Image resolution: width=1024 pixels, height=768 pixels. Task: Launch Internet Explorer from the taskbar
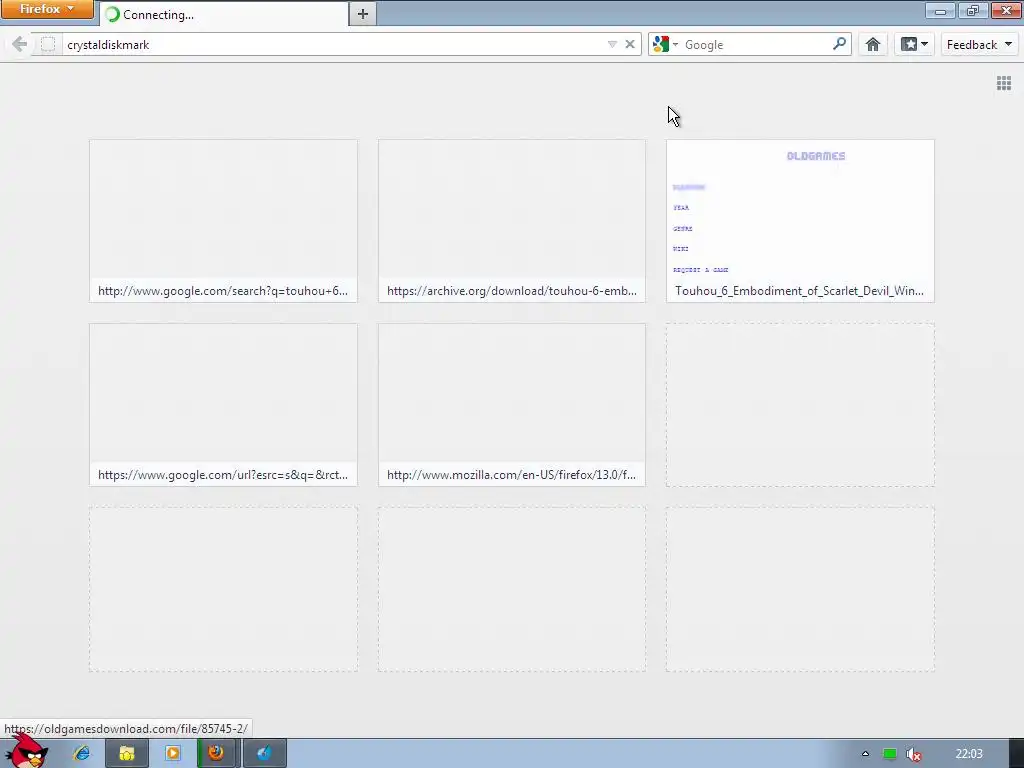pos(82,753)
